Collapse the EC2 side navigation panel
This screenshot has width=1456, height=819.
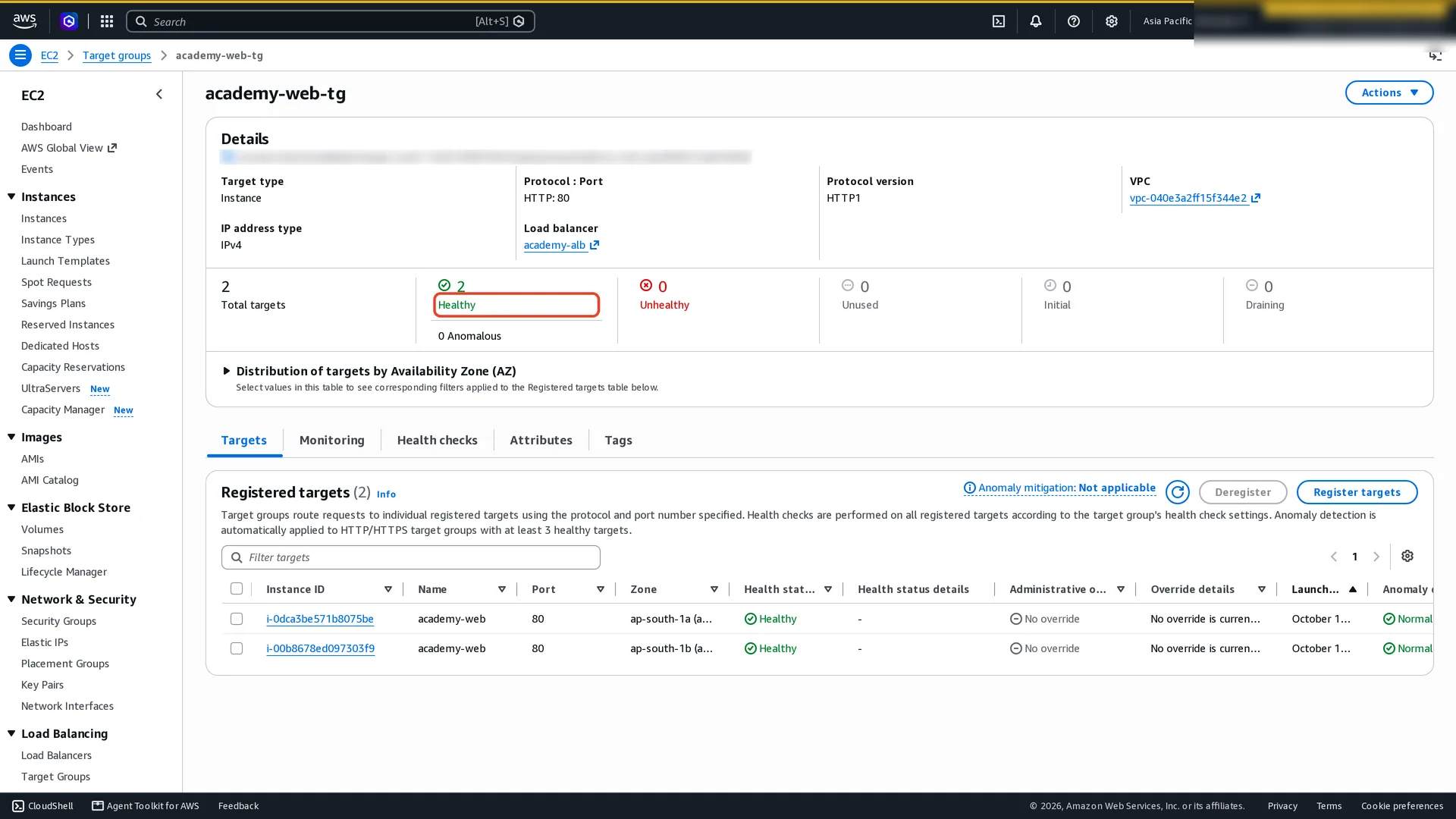(x=159, y=94)
